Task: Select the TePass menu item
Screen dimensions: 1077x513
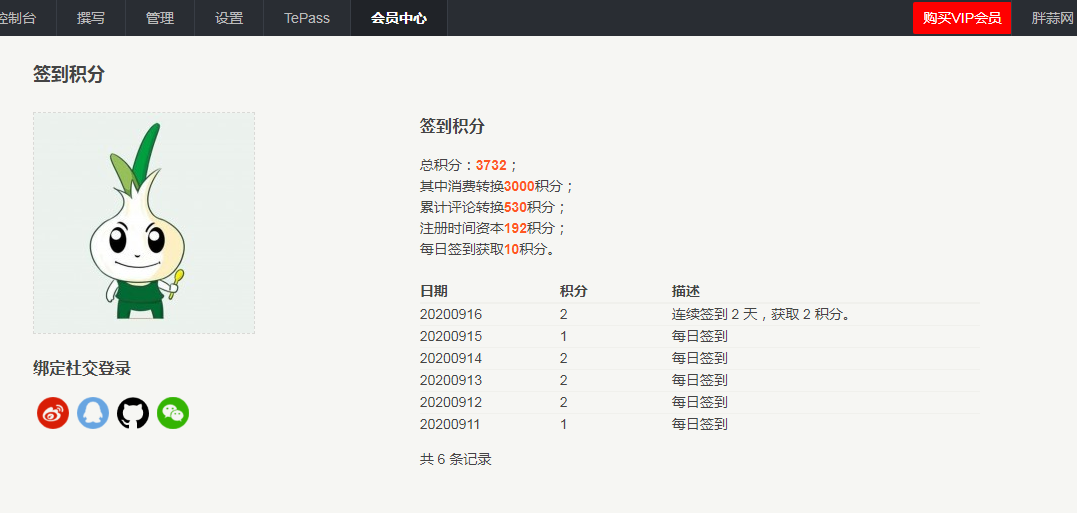Action: 307,18
